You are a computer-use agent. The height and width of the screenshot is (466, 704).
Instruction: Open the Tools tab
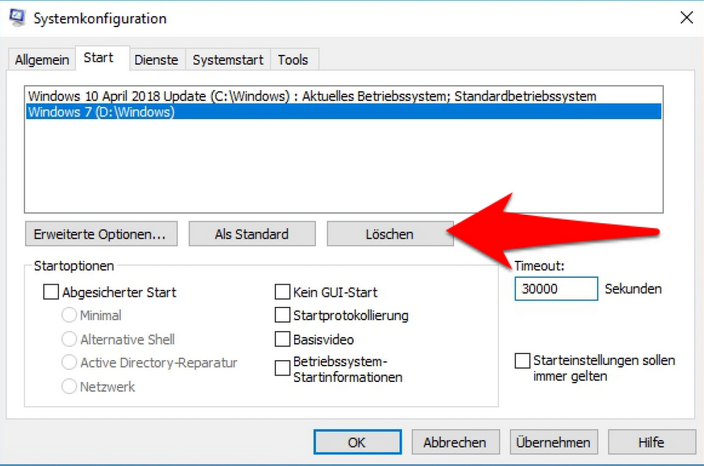coord(293,60)
